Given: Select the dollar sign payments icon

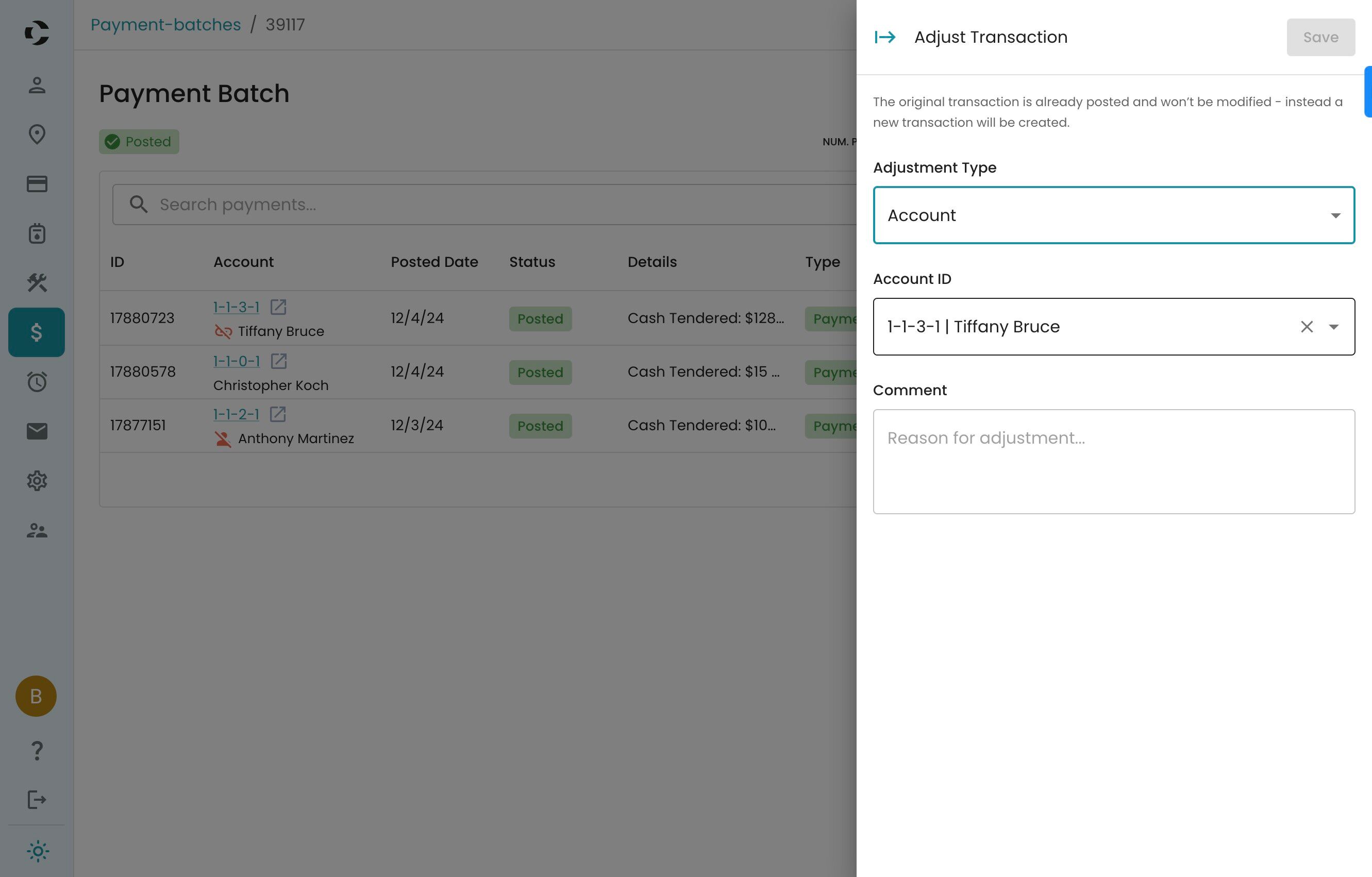Looking at the screenshot, I should [37, 332].
